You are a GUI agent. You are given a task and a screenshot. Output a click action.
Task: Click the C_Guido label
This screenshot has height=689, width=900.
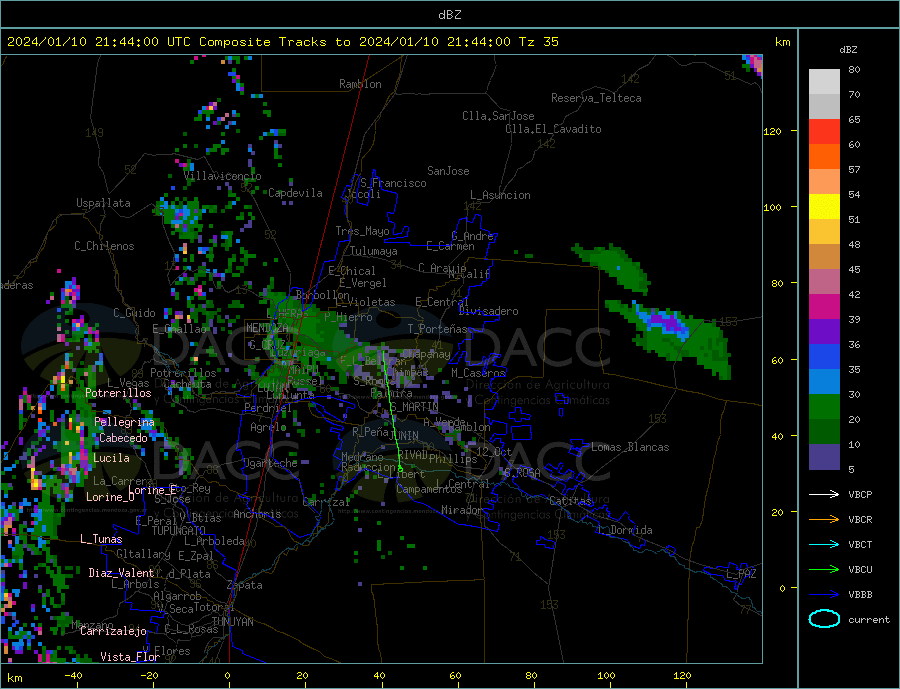tap(134, 313)
